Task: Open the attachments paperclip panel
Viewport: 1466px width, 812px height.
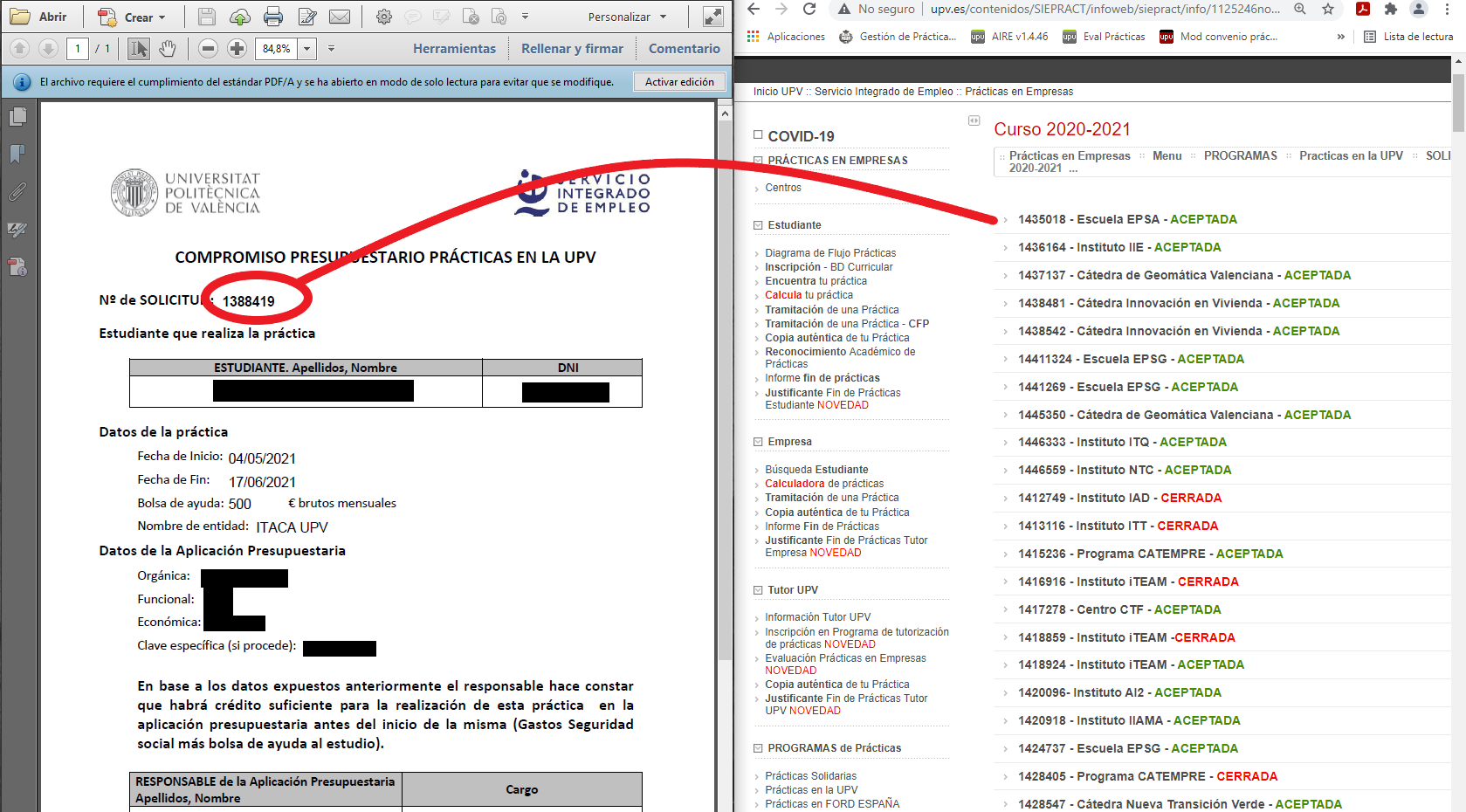Action: tap(17, 192)
